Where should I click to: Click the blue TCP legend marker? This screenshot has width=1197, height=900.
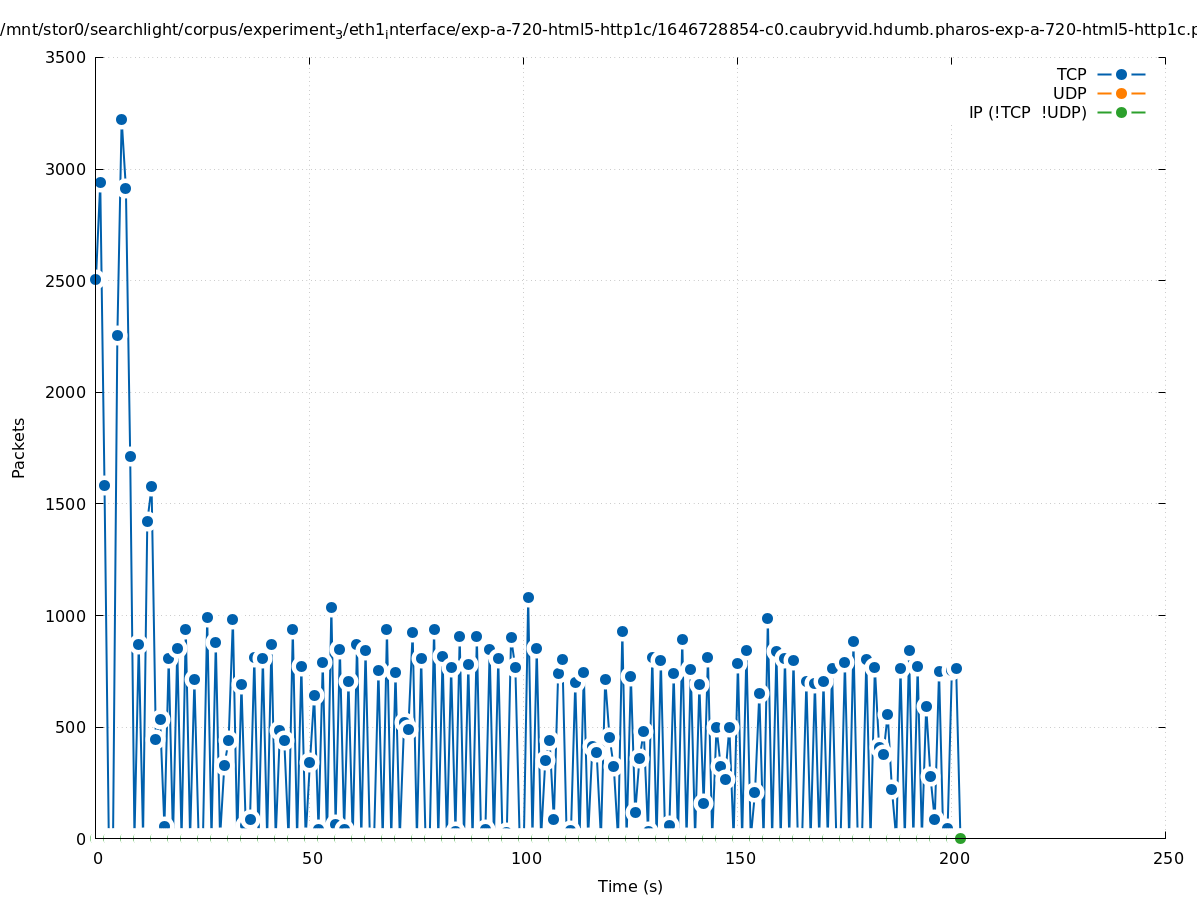1121,74
